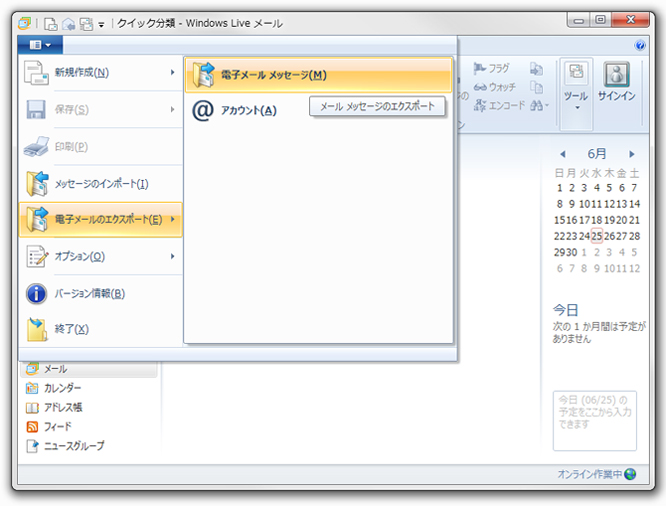666x506 pixels.
Task: Choose 終了(X) to exit
Action: pyautogui.click(x=101, y=329)
